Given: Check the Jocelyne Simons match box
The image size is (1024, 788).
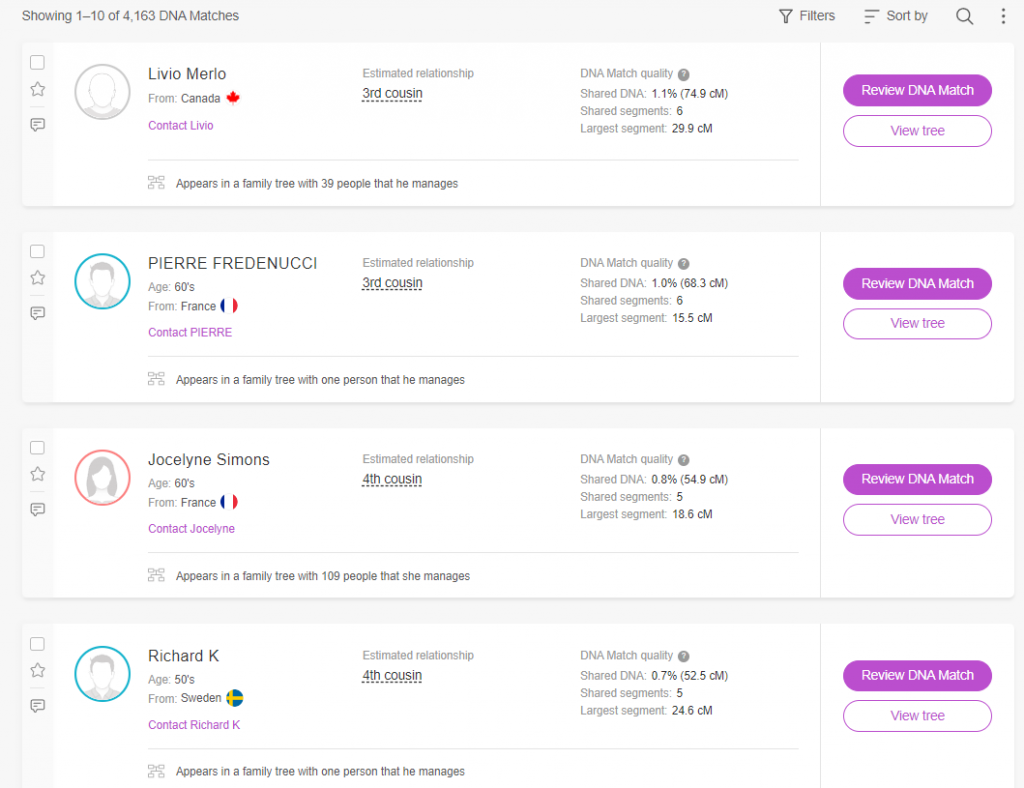Looking at the screenshot, I should click(38, 447).
